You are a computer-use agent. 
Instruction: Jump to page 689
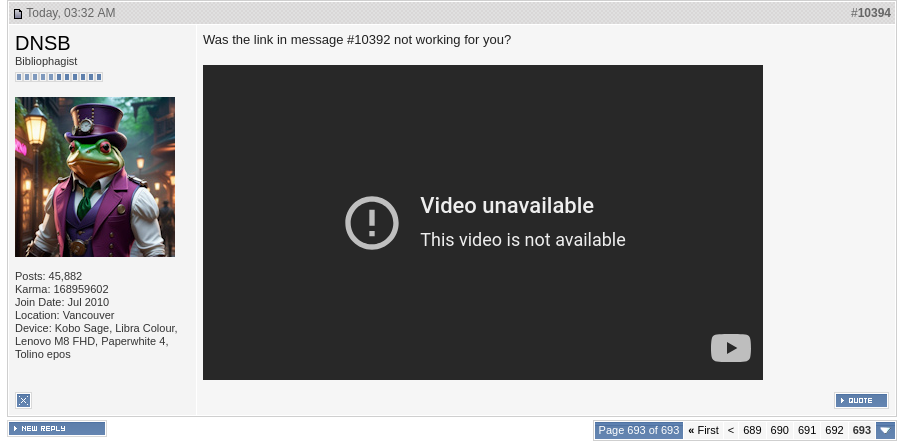click(x=752, y=430)
